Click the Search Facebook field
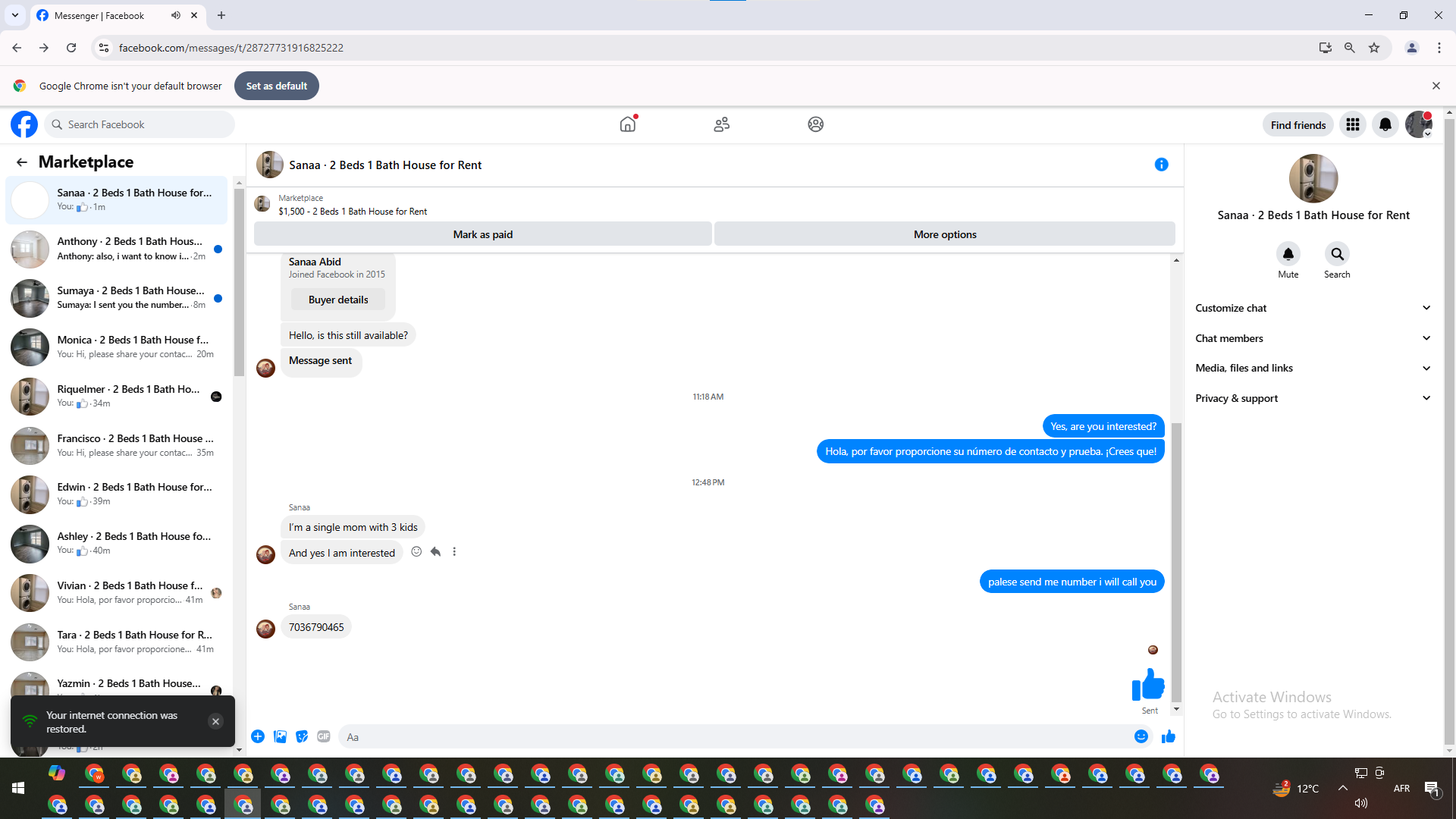The height and width of the screenshot is (819, 1456). pyautogui.click(x=140, y=124)
